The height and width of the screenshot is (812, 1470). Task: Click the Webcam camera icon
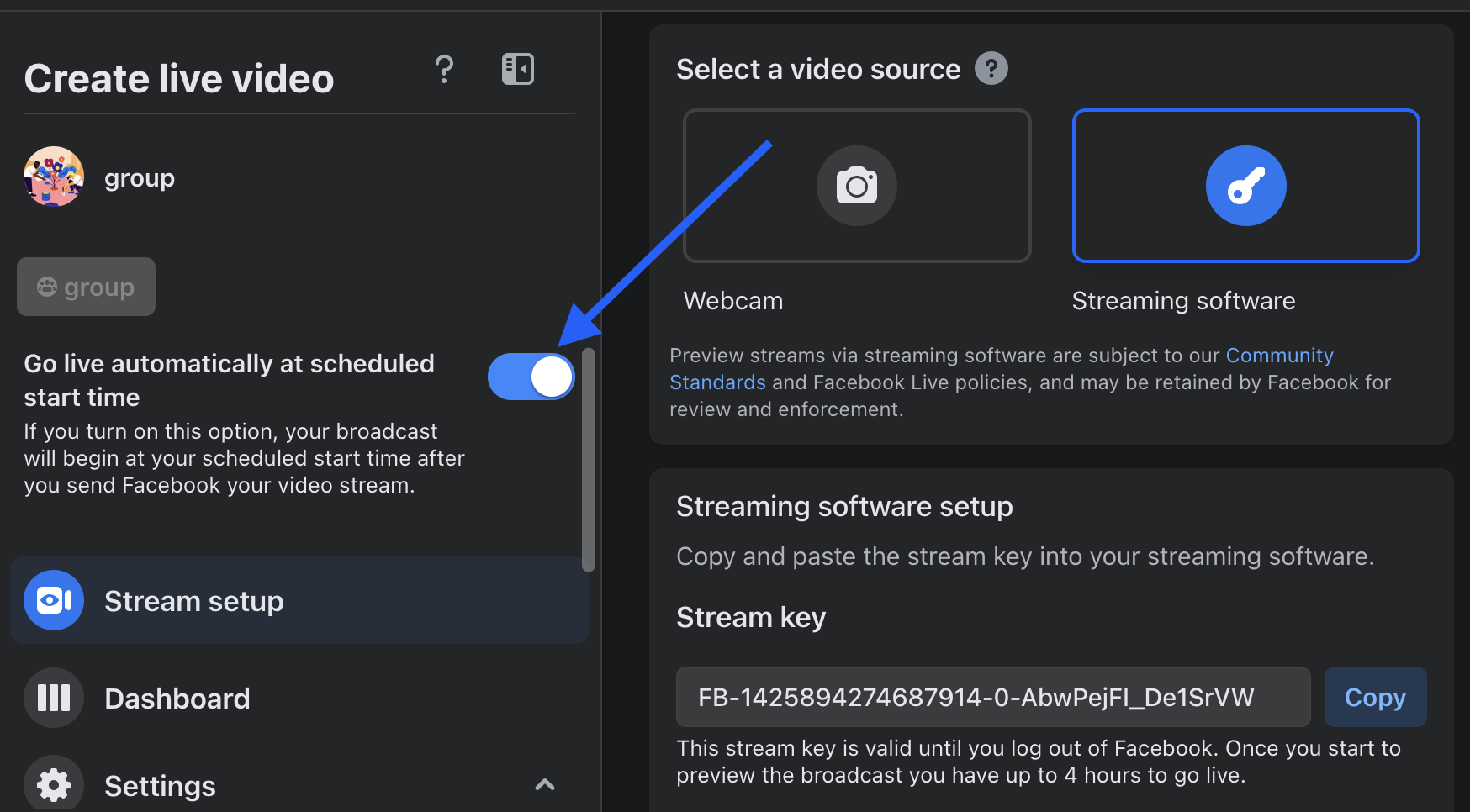click(857, 186)
